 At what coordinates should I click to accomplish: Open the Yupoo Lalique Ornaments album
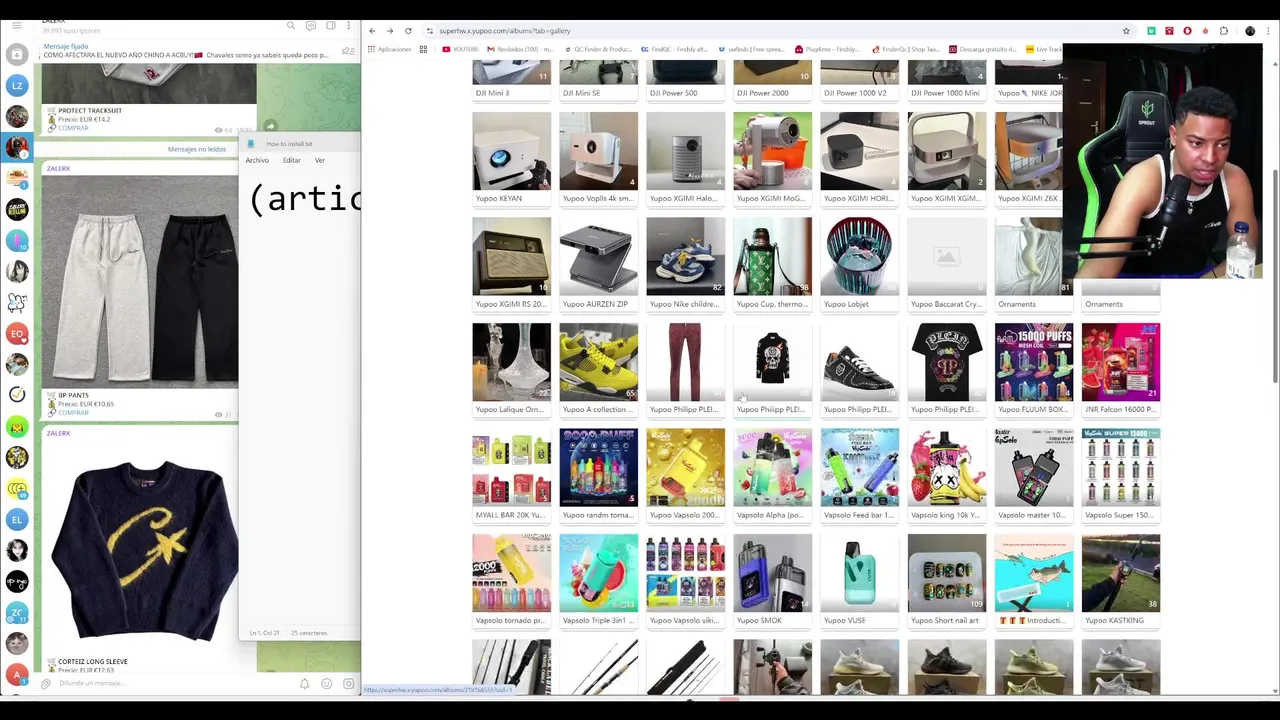[x=511, y=369]
